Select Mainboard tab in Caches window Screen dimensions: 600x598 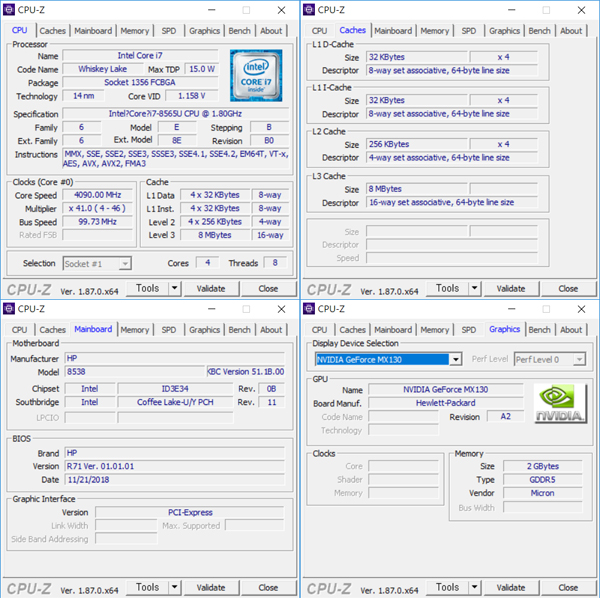[x=393, y=31]
